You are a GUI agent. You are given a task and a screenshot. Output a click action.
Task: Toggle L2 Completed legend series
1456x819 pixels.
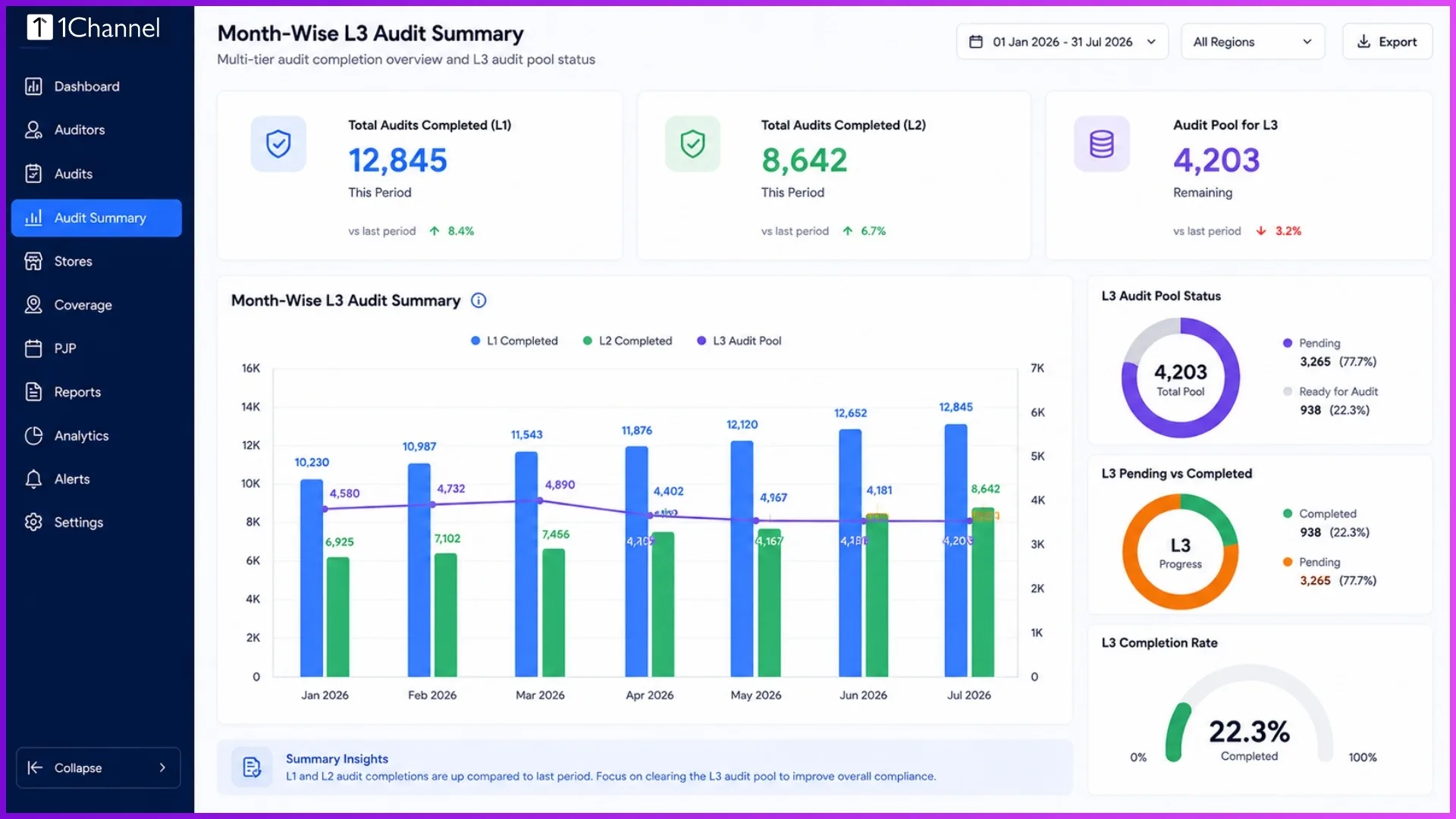(627, 340)
